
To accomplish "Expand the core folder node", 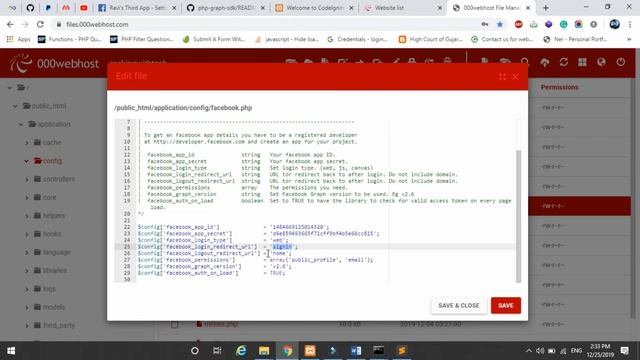I will (27, 198).
